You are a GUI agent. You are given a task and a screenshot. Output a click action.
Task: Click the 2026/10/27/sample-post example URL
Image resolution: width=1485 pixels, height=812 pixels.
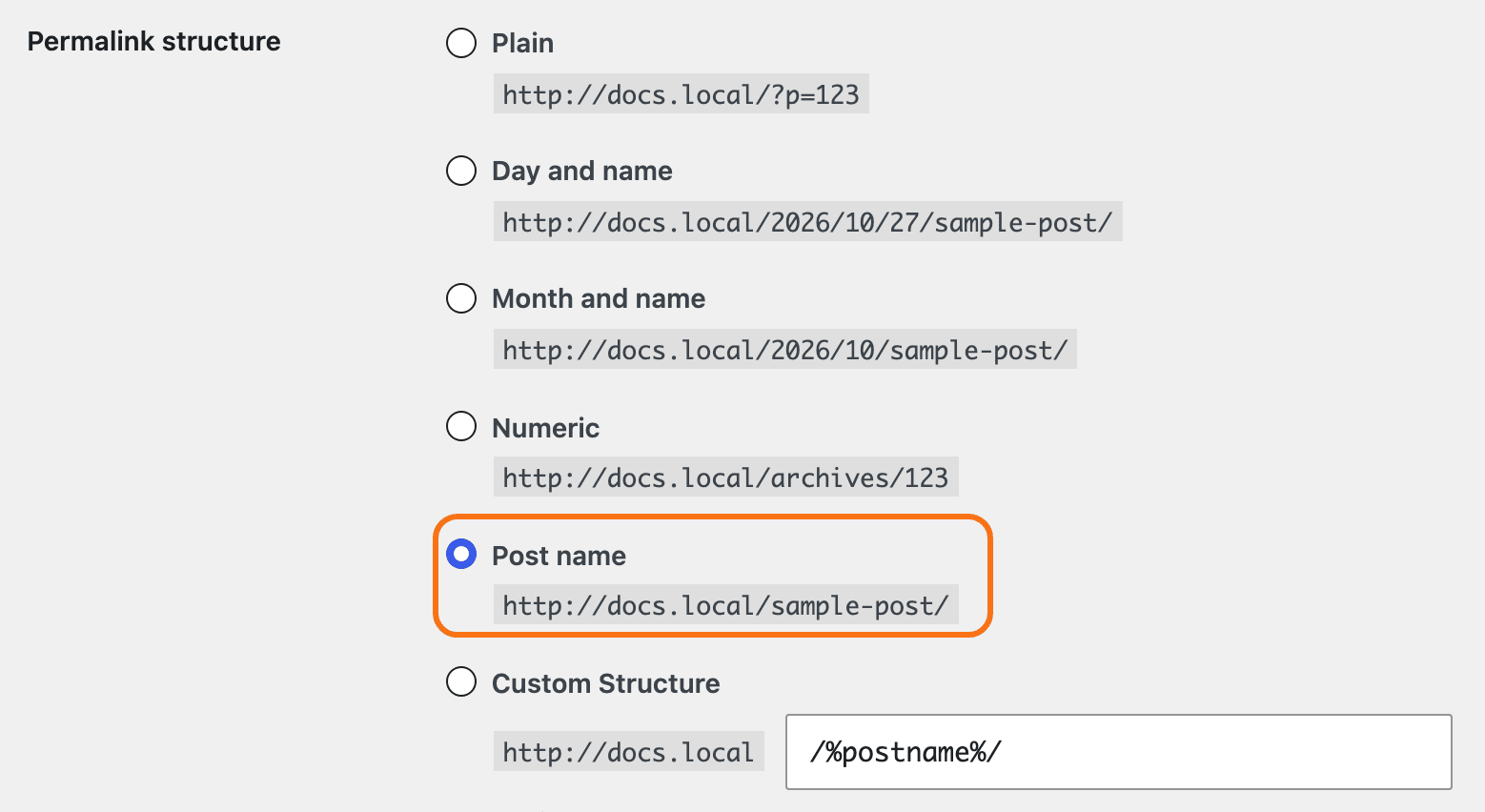click(807, 222)
